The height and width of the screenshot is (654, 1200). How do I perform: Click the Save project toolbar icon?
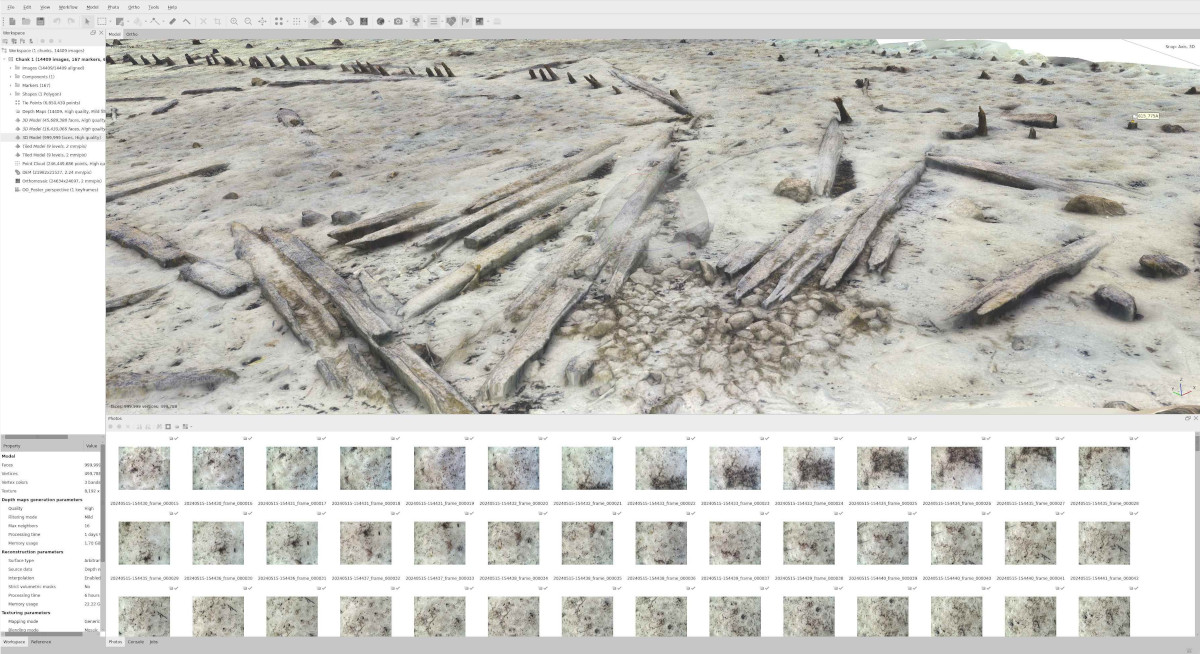[x=40, y=21]
